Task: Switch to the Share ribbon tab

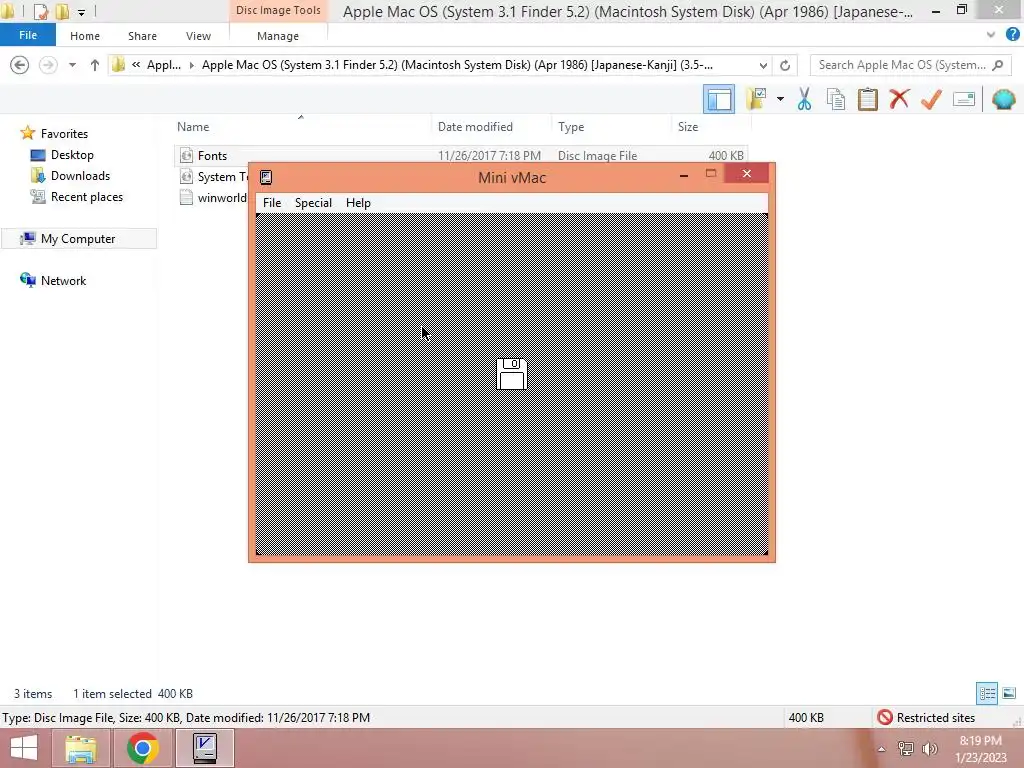Action: coord(142,36)
